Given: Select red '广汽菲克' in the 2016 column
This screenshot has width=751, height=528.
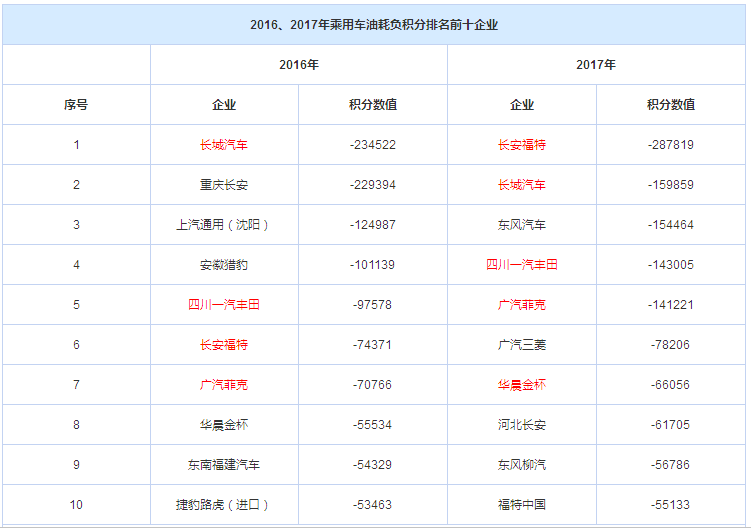Looking at the screenshot, I should click(x=224, y=385).
